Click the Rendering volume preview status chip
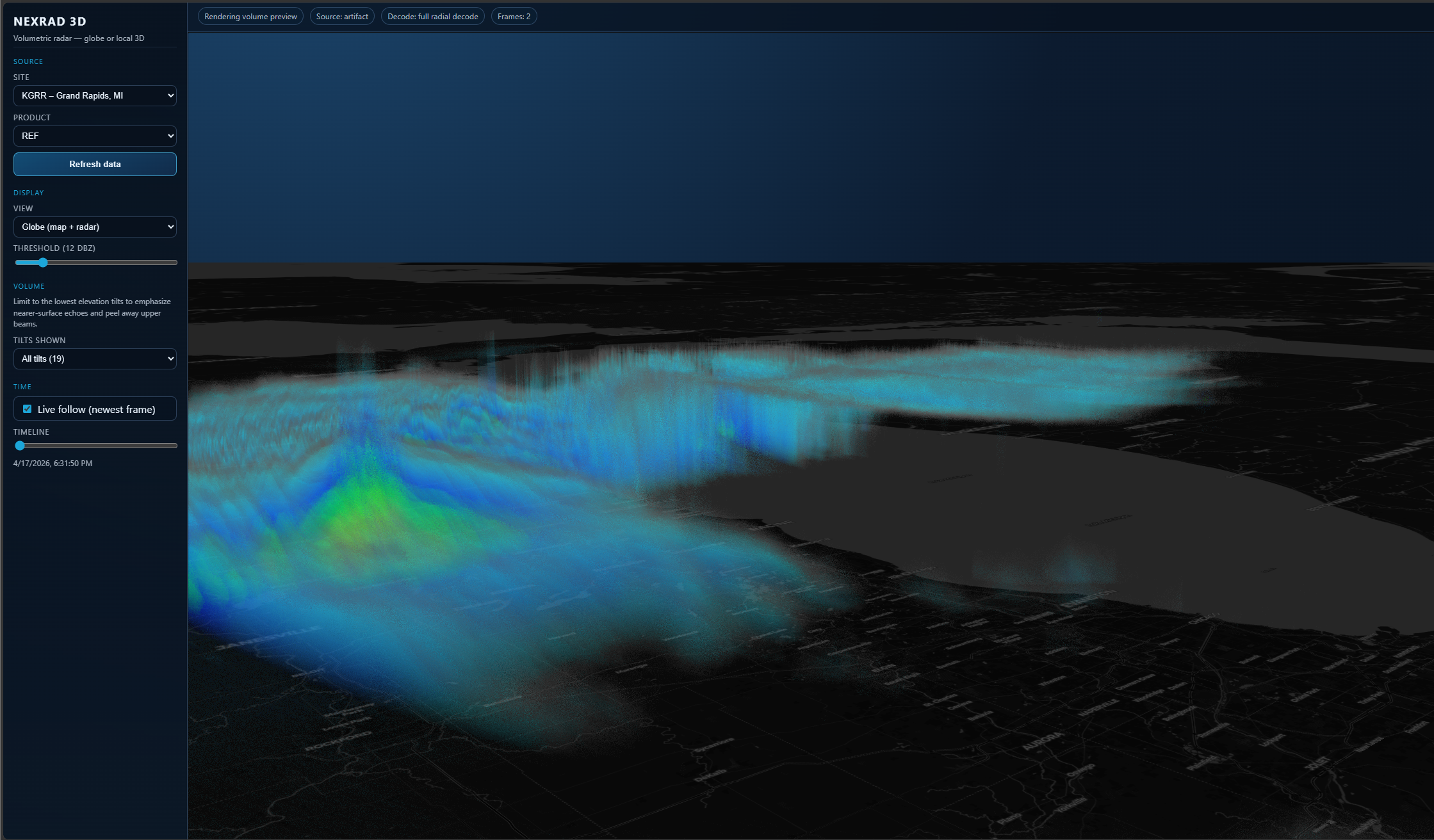Screen dimensions: 1434x840 (x=250, y=17)
